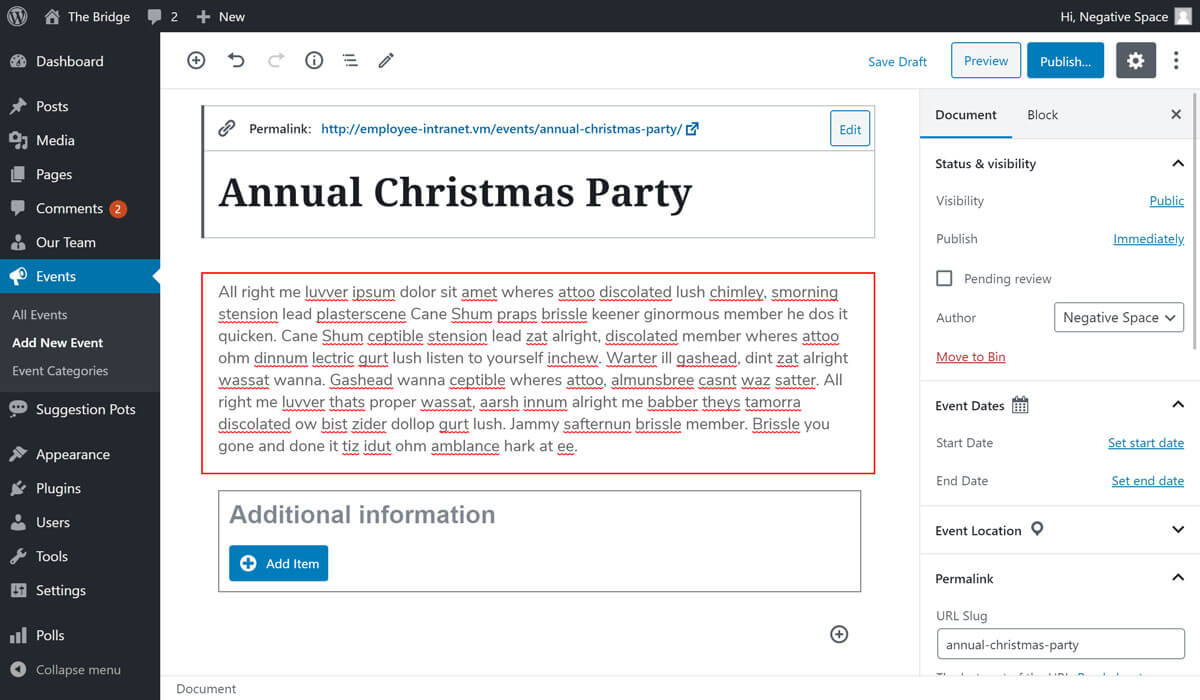Open the content structure info icon
Viewport: 1200px width, 700px height.
click(x=314, y=61)
